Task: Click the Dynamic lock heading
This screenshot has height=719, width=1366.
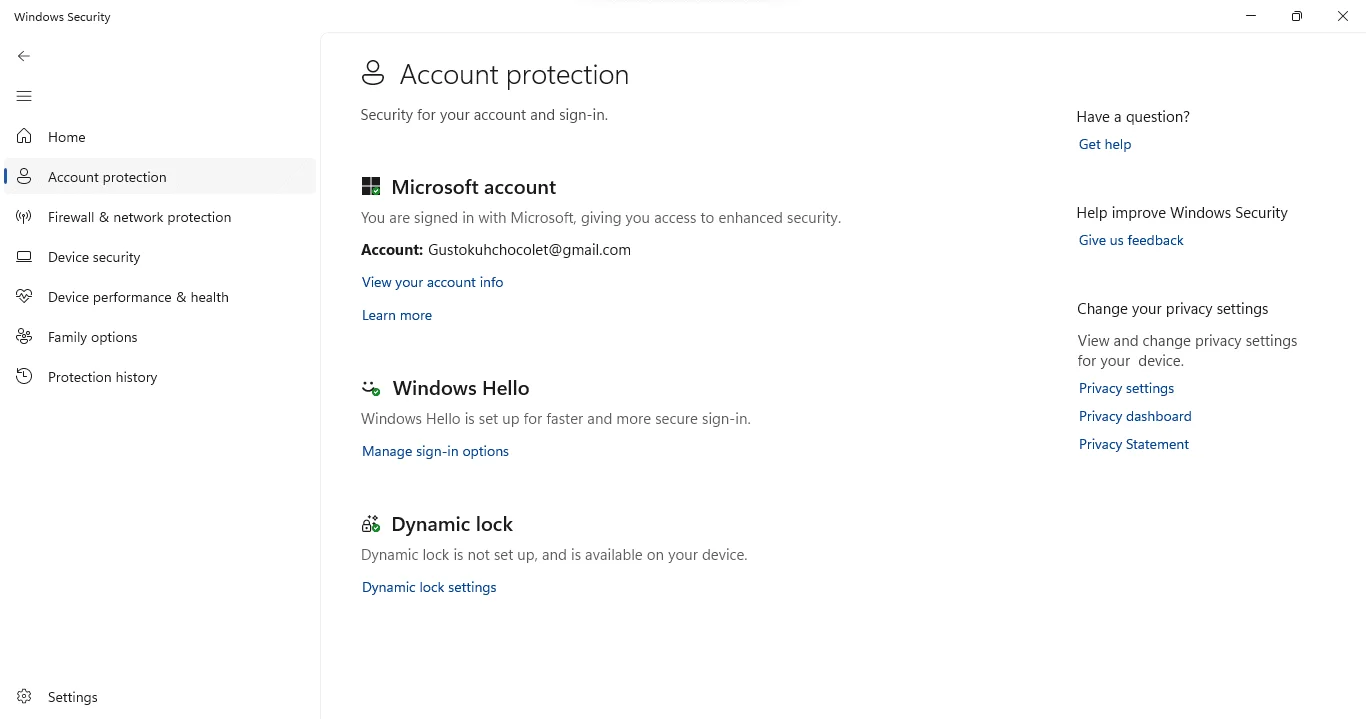Action: coord(452,524)
